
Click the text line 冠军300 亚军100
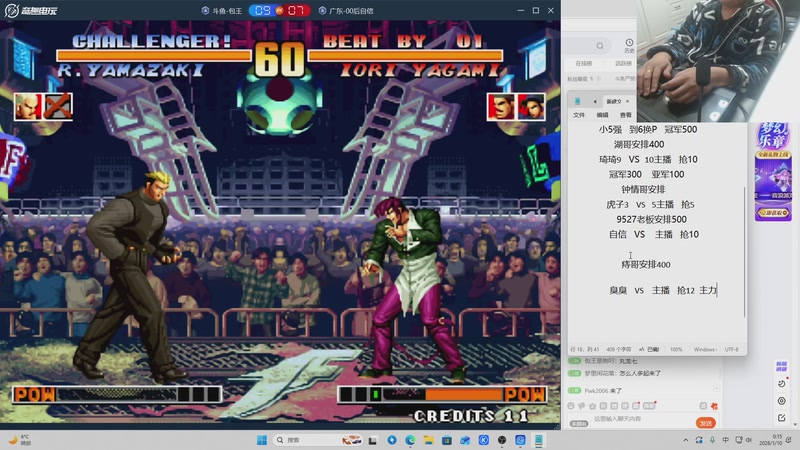click(x=646, y=174)
